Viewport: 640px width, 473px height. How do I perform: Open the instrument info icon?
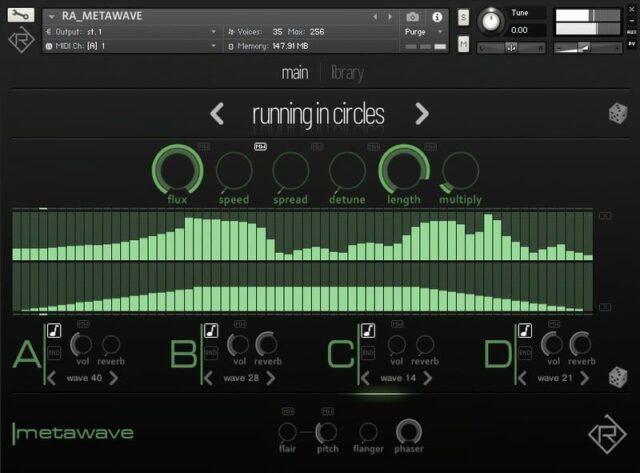pos(437,17)
